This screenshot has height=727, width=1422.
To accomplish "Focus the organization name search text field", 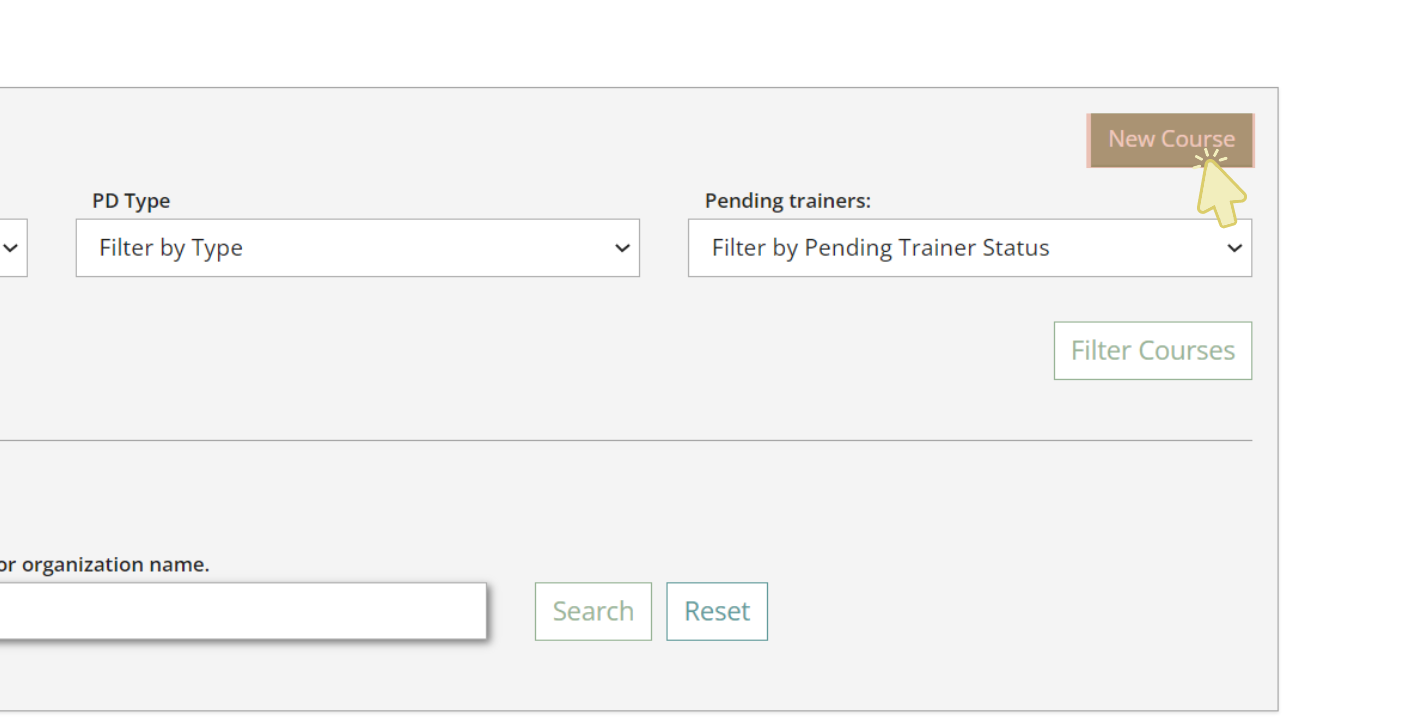I will pos(240,611).
